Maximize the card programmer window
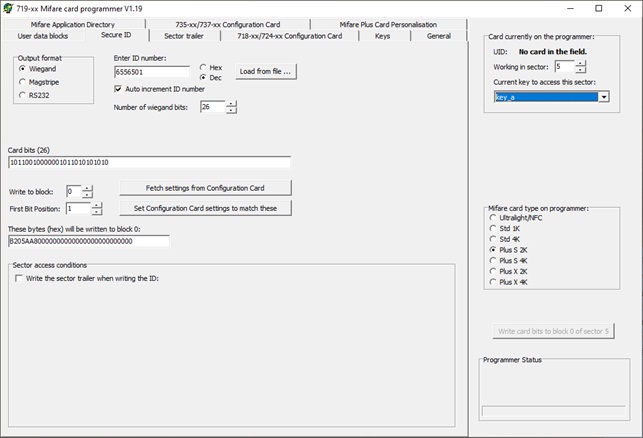 [x=598, y=8]
